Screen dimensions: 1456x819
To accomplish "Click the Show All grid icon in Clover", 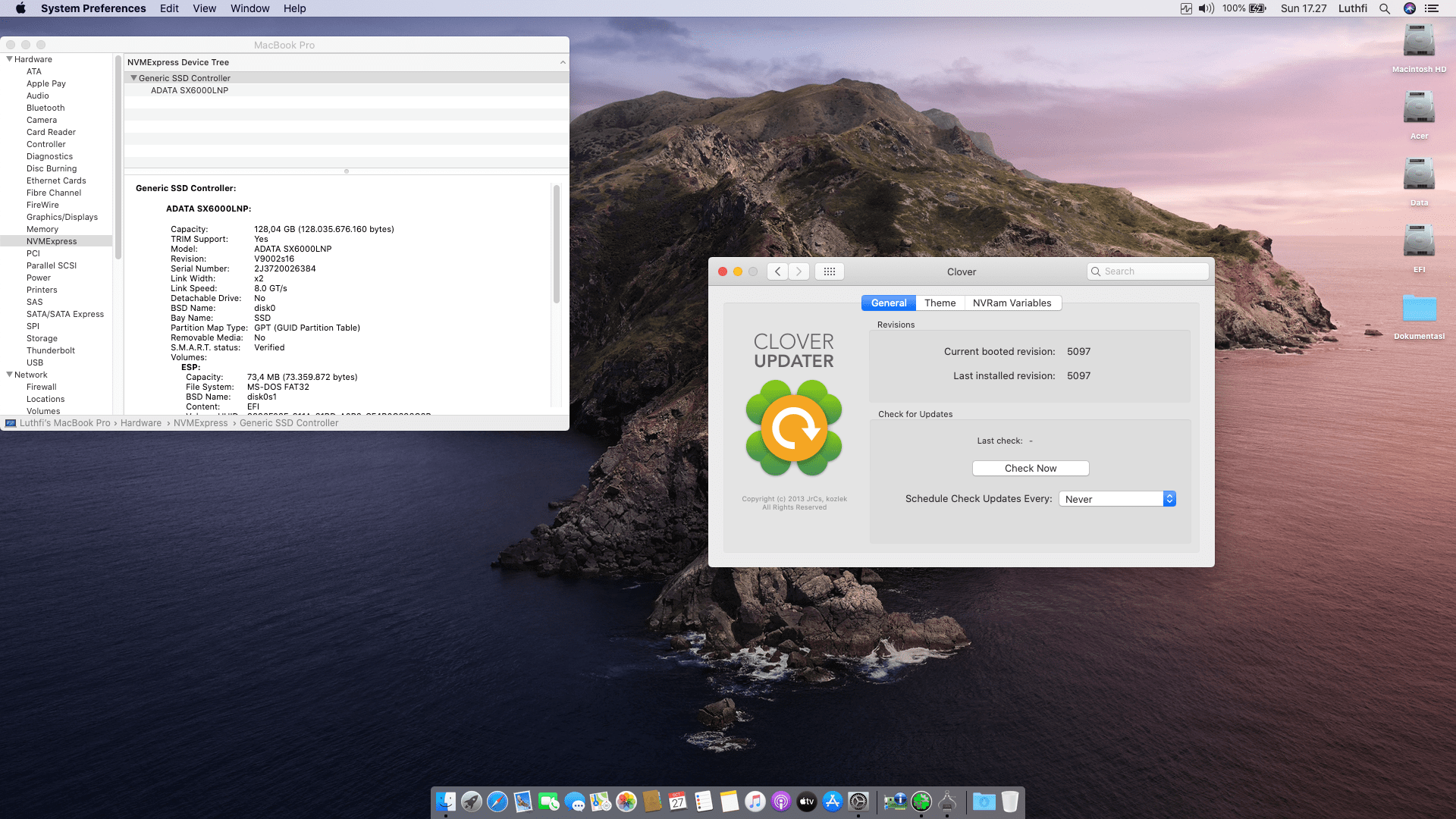I will coord(829,271).
